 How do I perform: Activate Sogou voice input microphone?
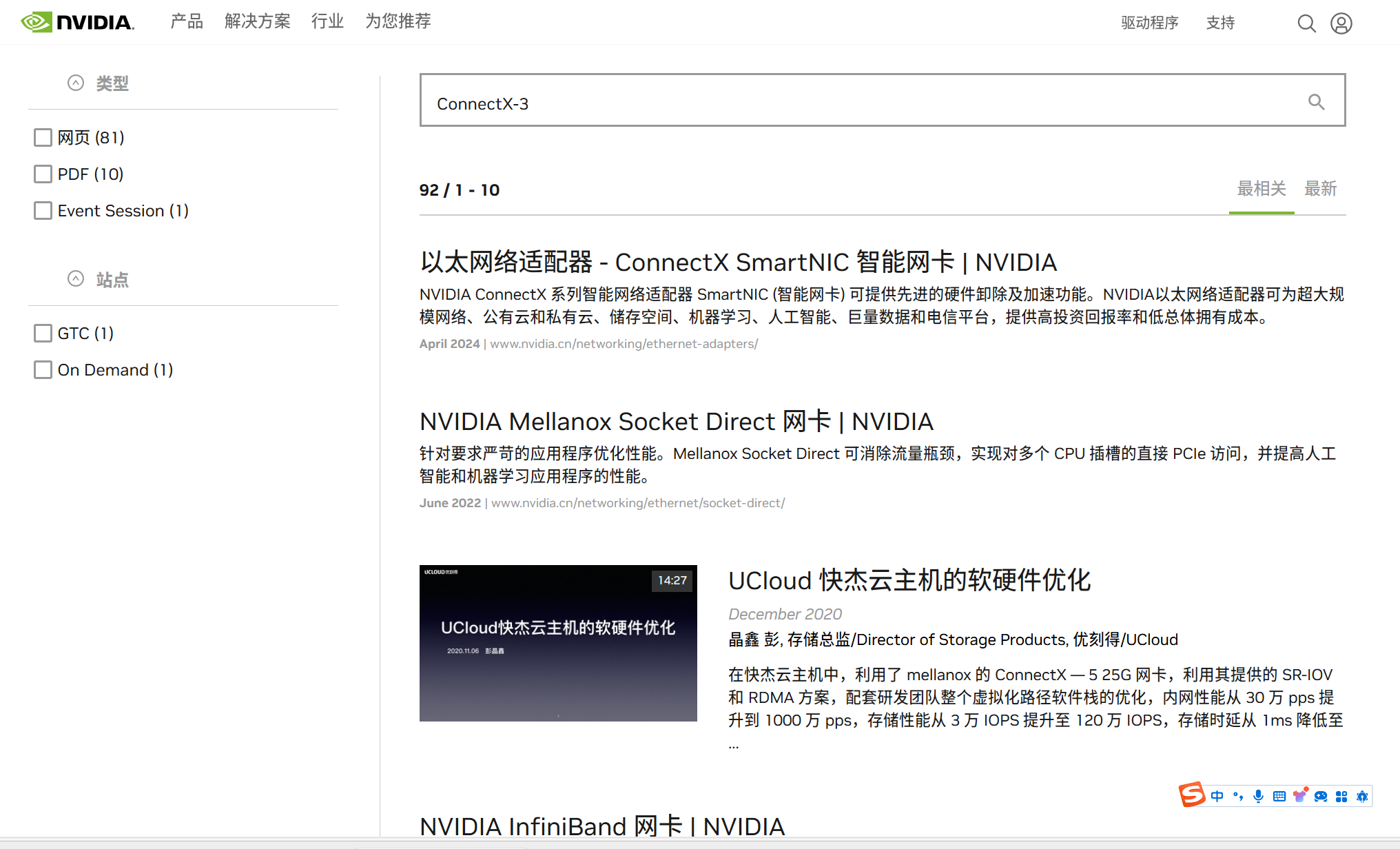[x=1258, y=796]
